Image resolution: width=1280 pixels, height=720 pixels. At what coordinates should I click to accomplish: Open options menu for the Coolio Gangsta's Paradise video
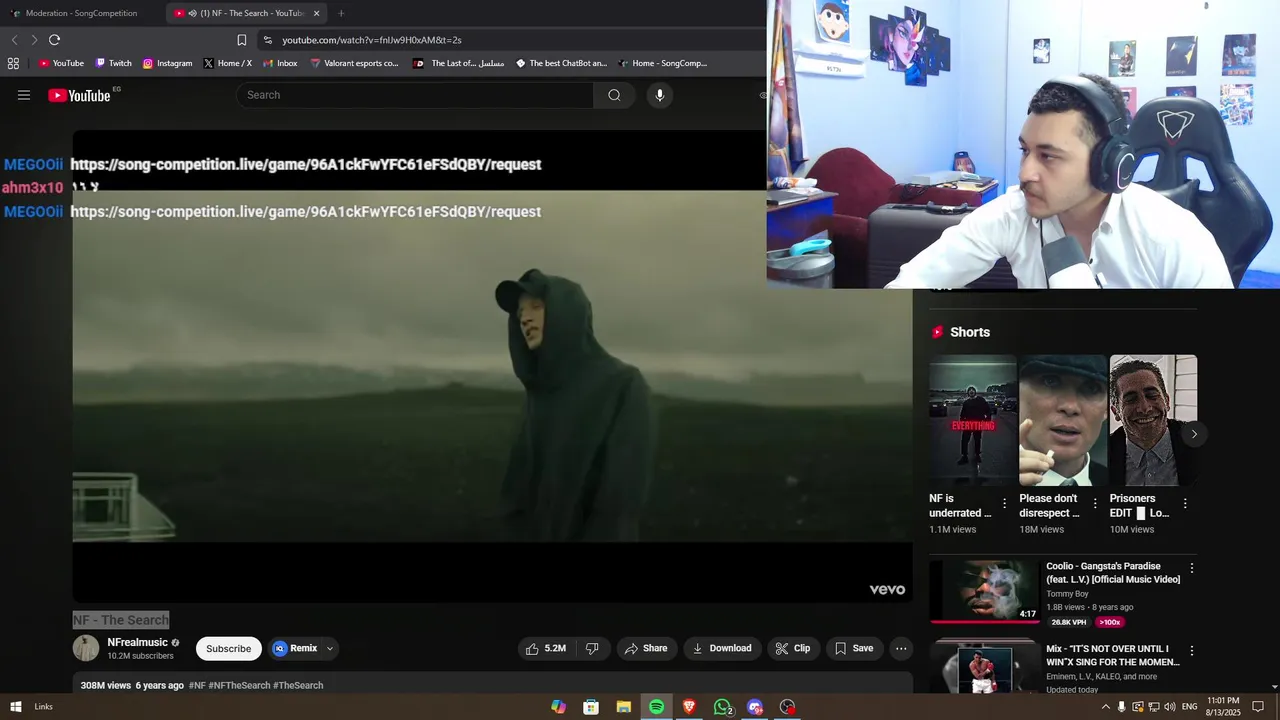1191,568
